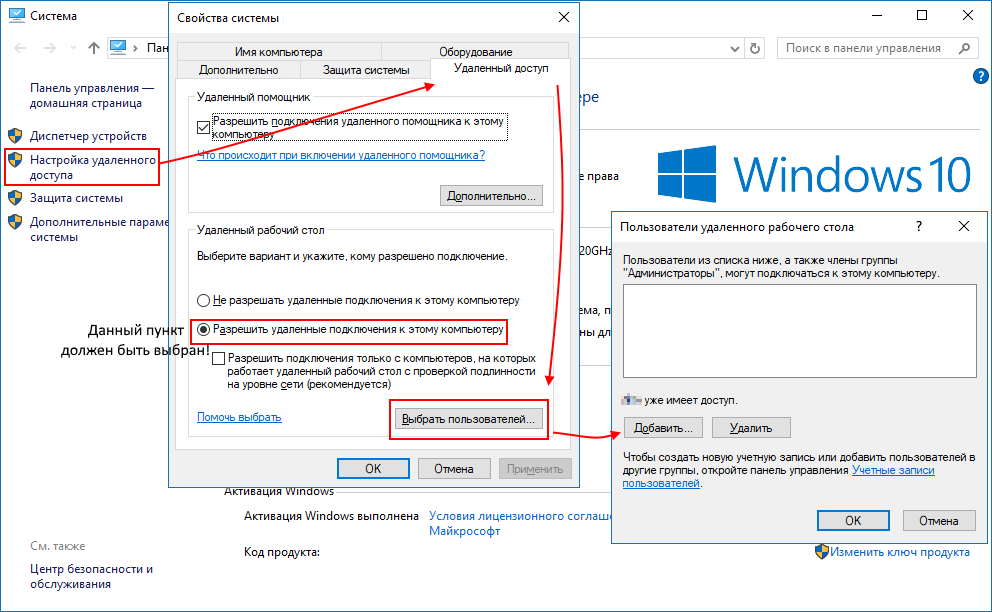Open Что происходит при включении удаленного помощника link
Viewport: 992px width, 612px height.
tap(341, 155)
